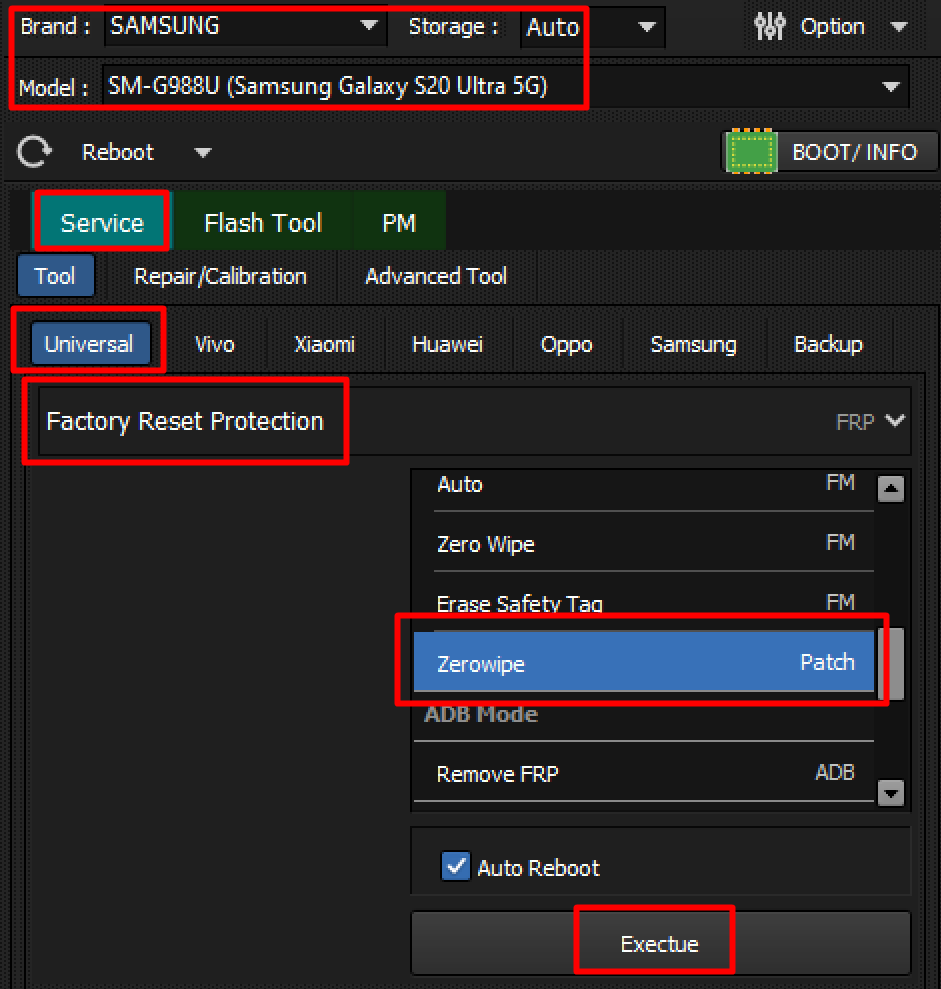The image size is (941, 989).
Task: Select the Oppo brand tab
Action: pos(566,344)
